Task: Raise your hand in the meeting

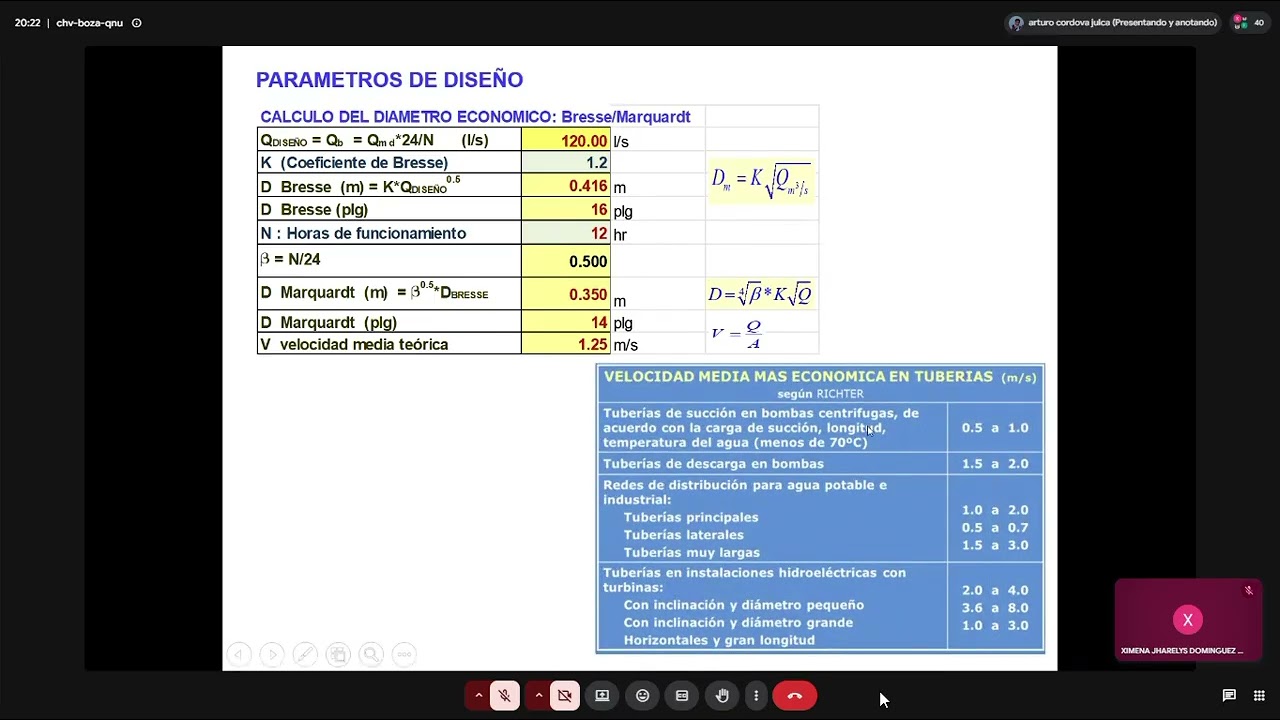Action: pyautogui.click(x=722, y=696)
